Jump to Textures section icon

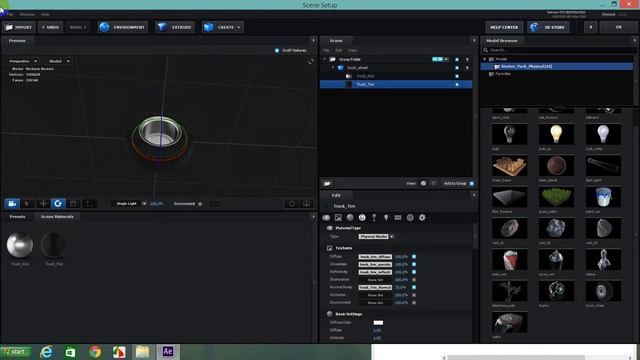point(338,218)
